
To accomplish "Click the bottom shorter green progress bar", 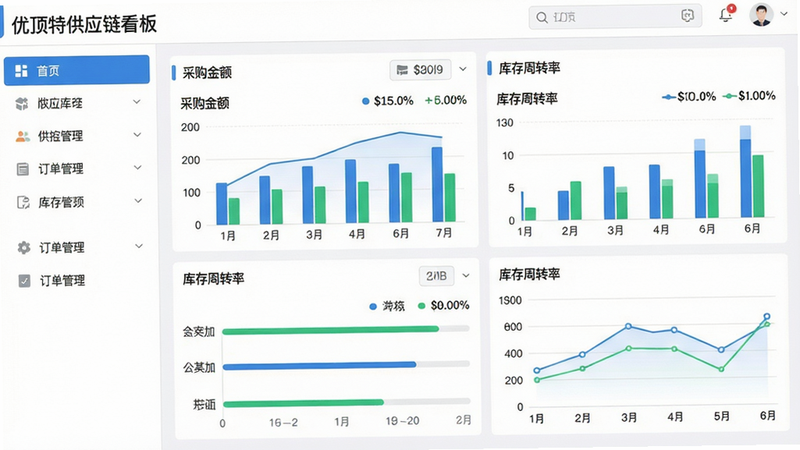I will [303, 403].
